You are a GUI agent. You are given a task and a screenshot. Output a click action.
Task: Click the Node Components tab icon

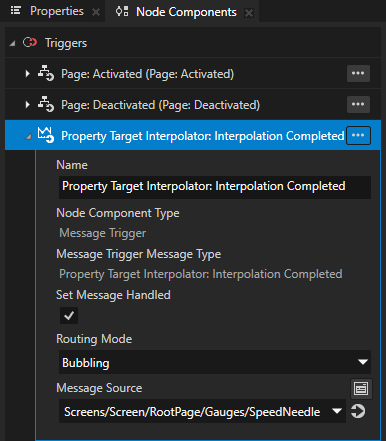point(122,11)
